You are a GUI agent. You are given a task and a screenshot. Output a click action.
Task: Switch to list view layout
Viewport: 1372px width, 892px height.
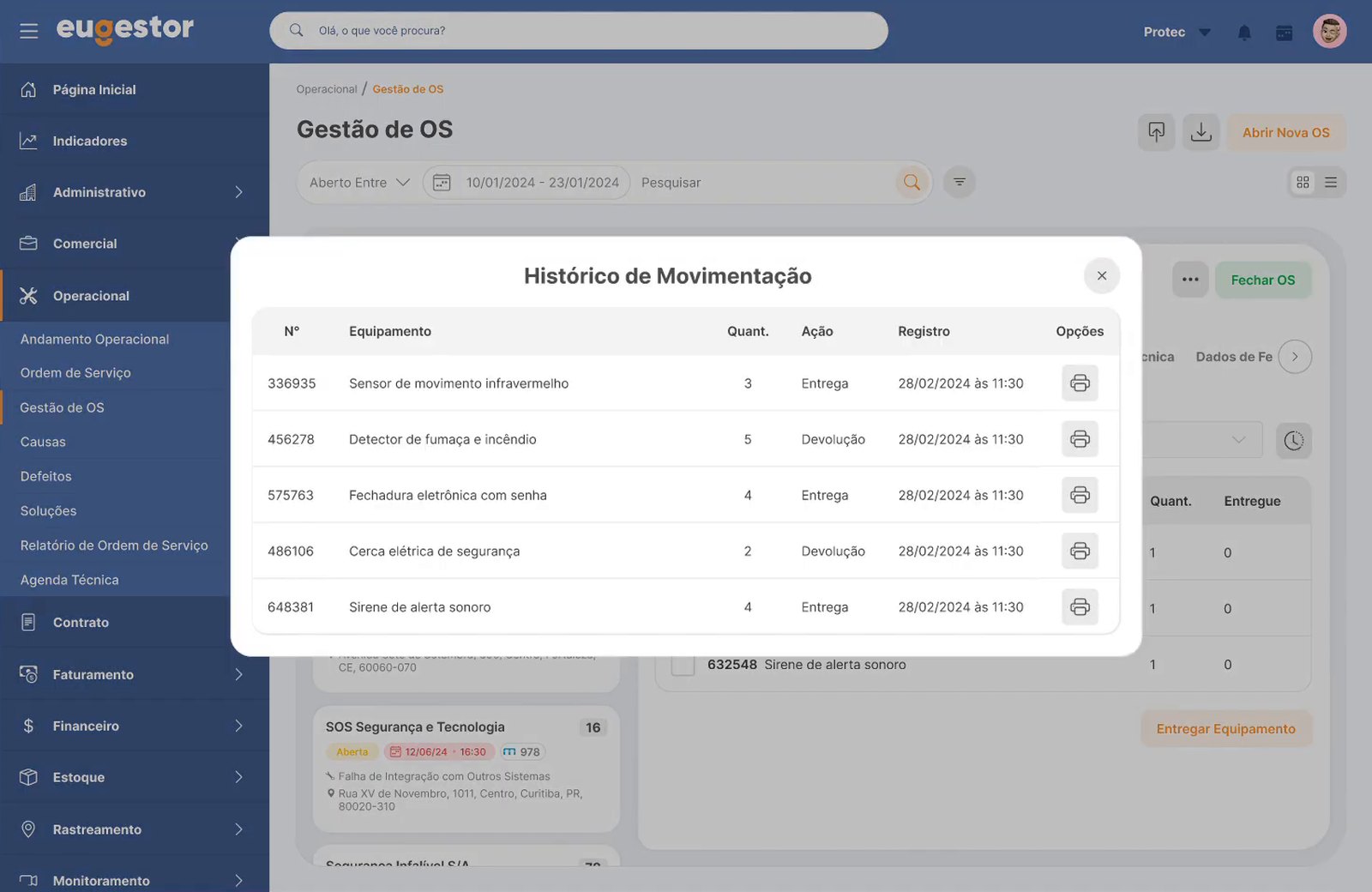tap(1331, 182)
